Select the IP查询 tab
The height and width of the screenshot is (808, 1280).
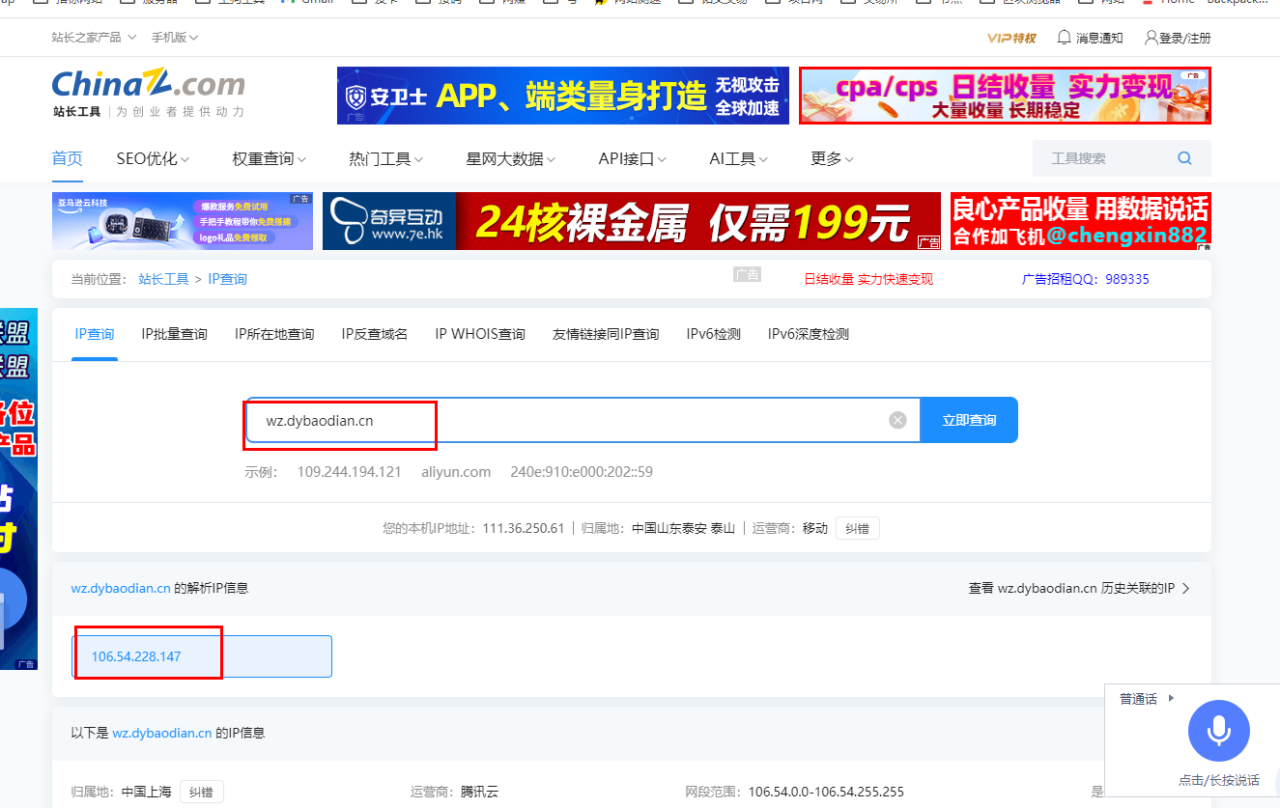coord(95,334)
